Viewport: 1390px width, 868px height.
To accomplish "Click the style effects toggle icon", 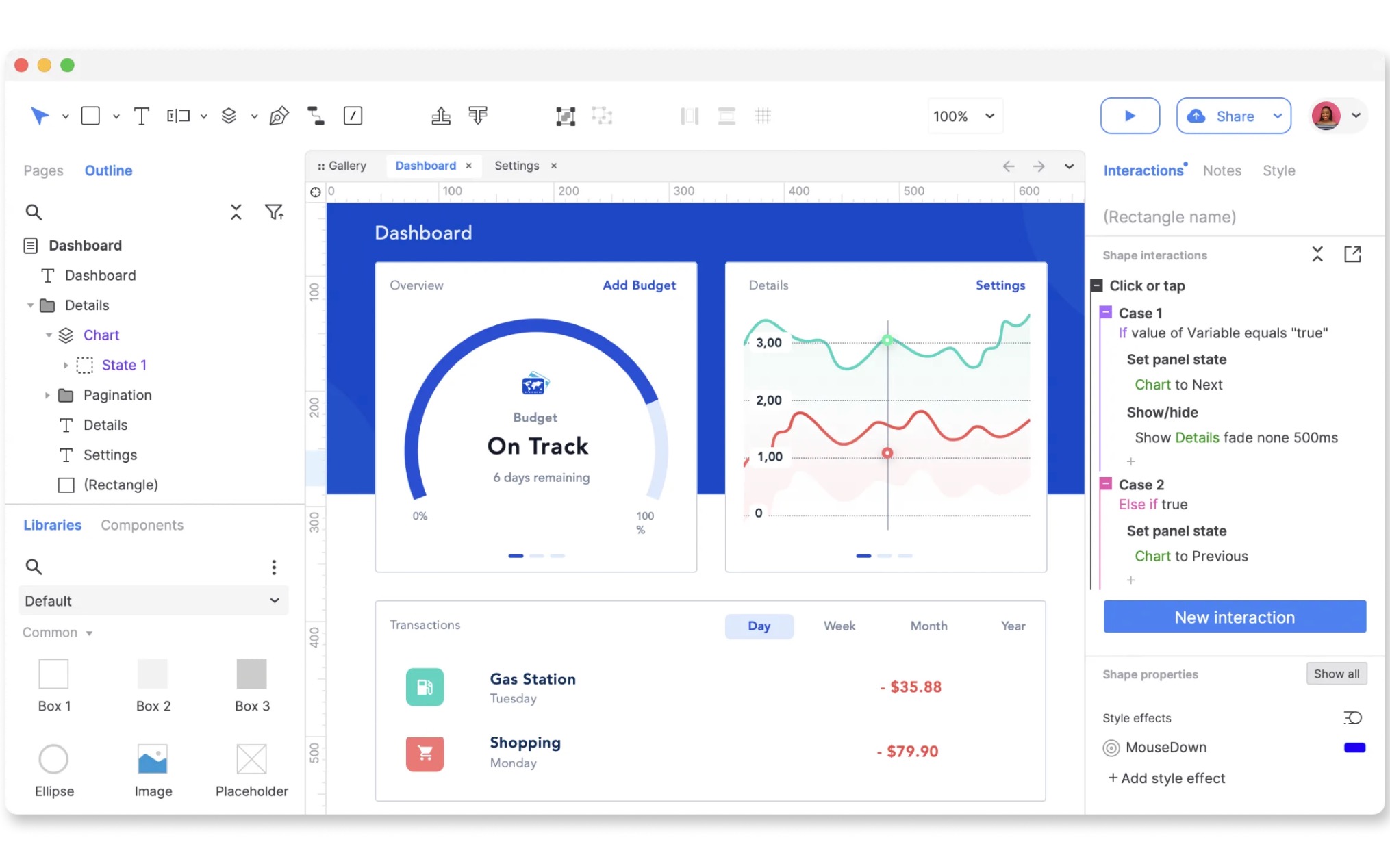I will [1352, 717].
